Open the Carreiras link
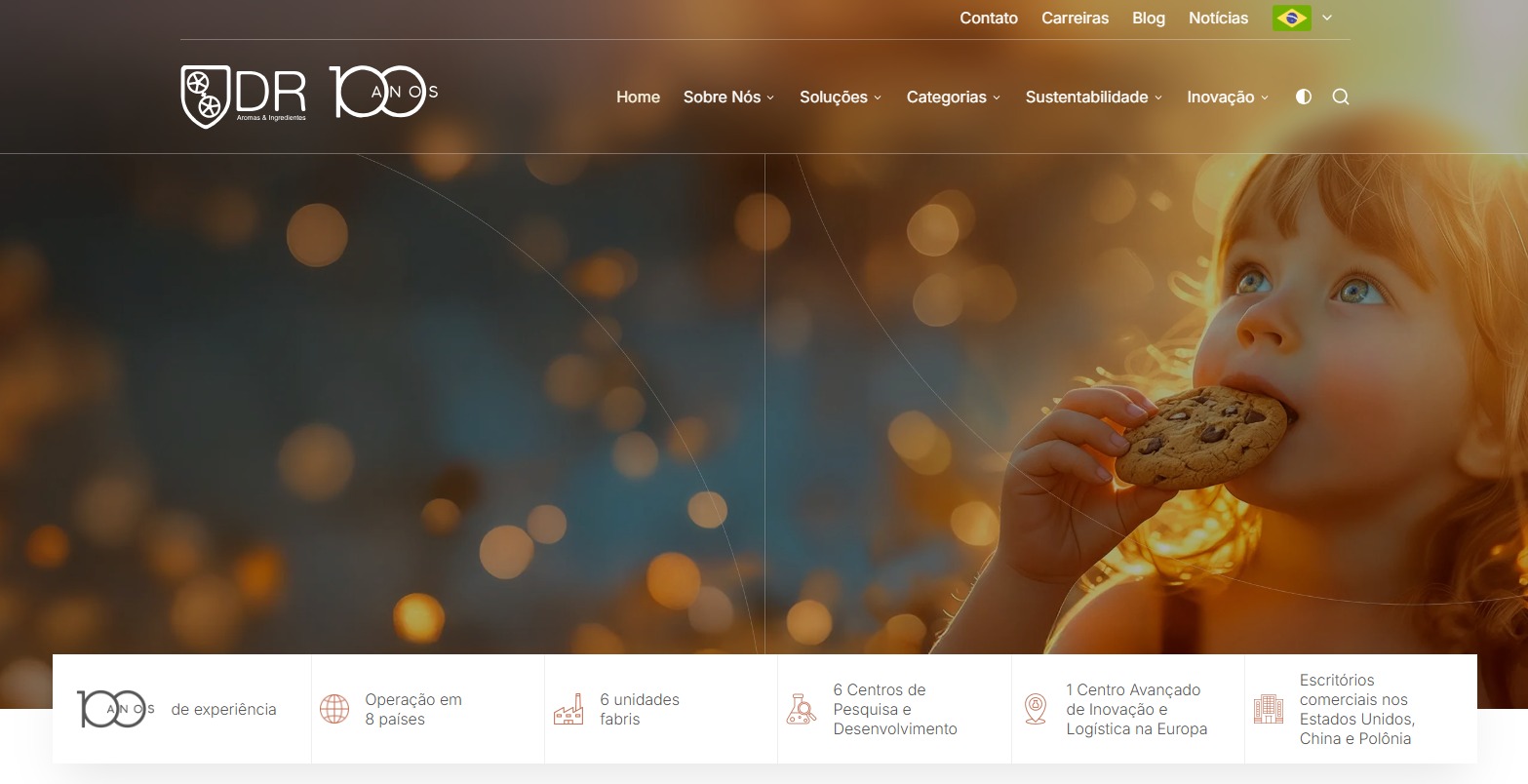 (x=1075, y=18)
